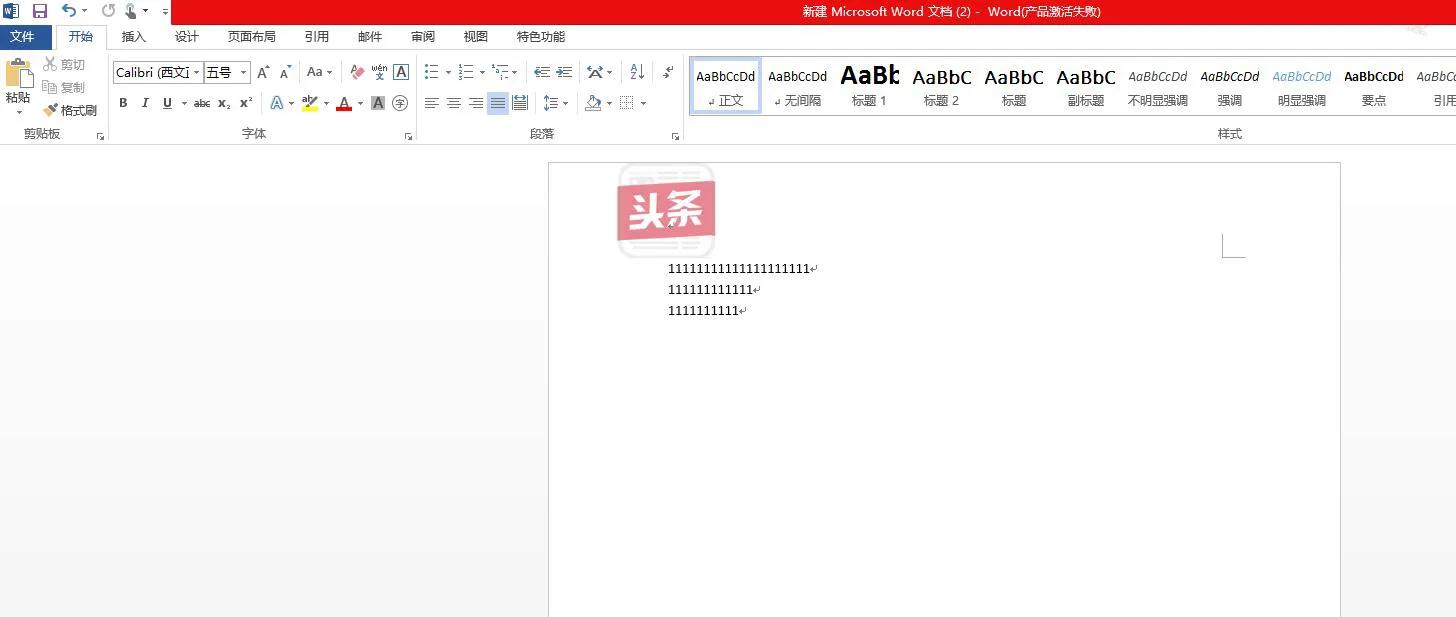Click the 头条 logo image in document

tap(665, 209)
